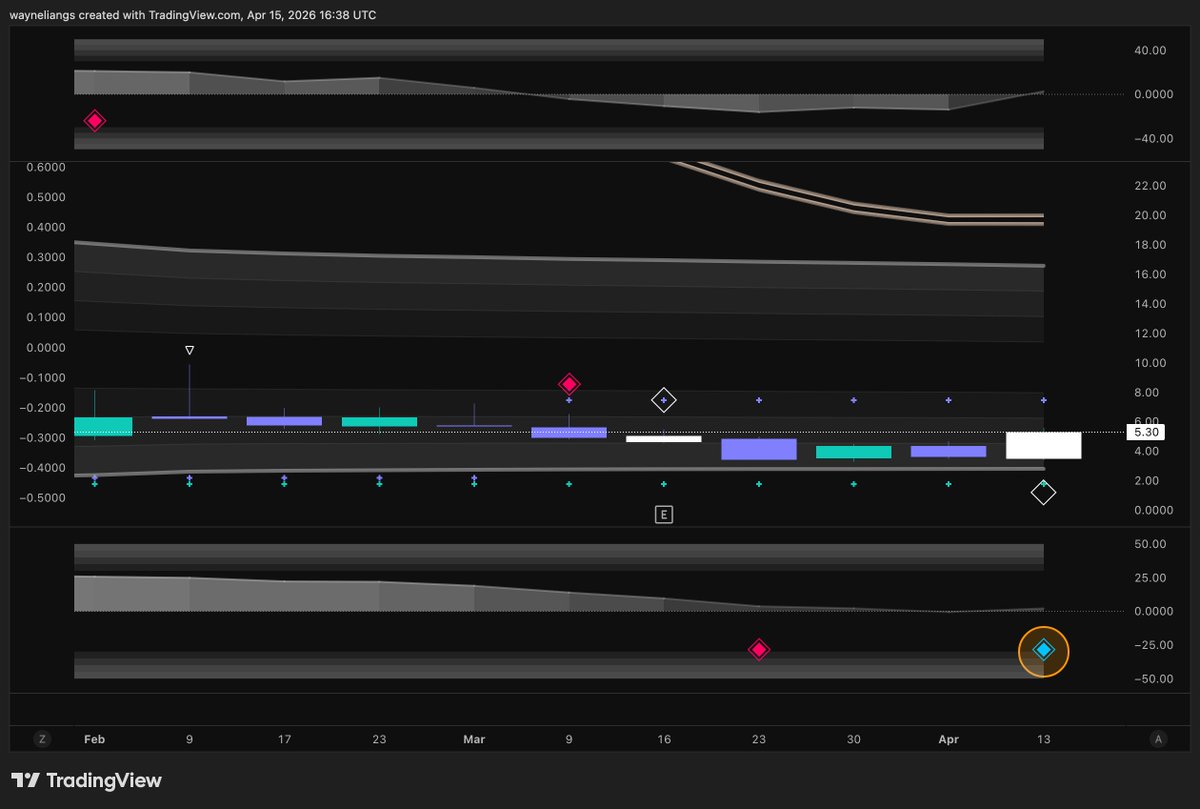Viewport: 1200px width, 809px height.
Task: Click the '13' date label
Action: pos(1043,740)
